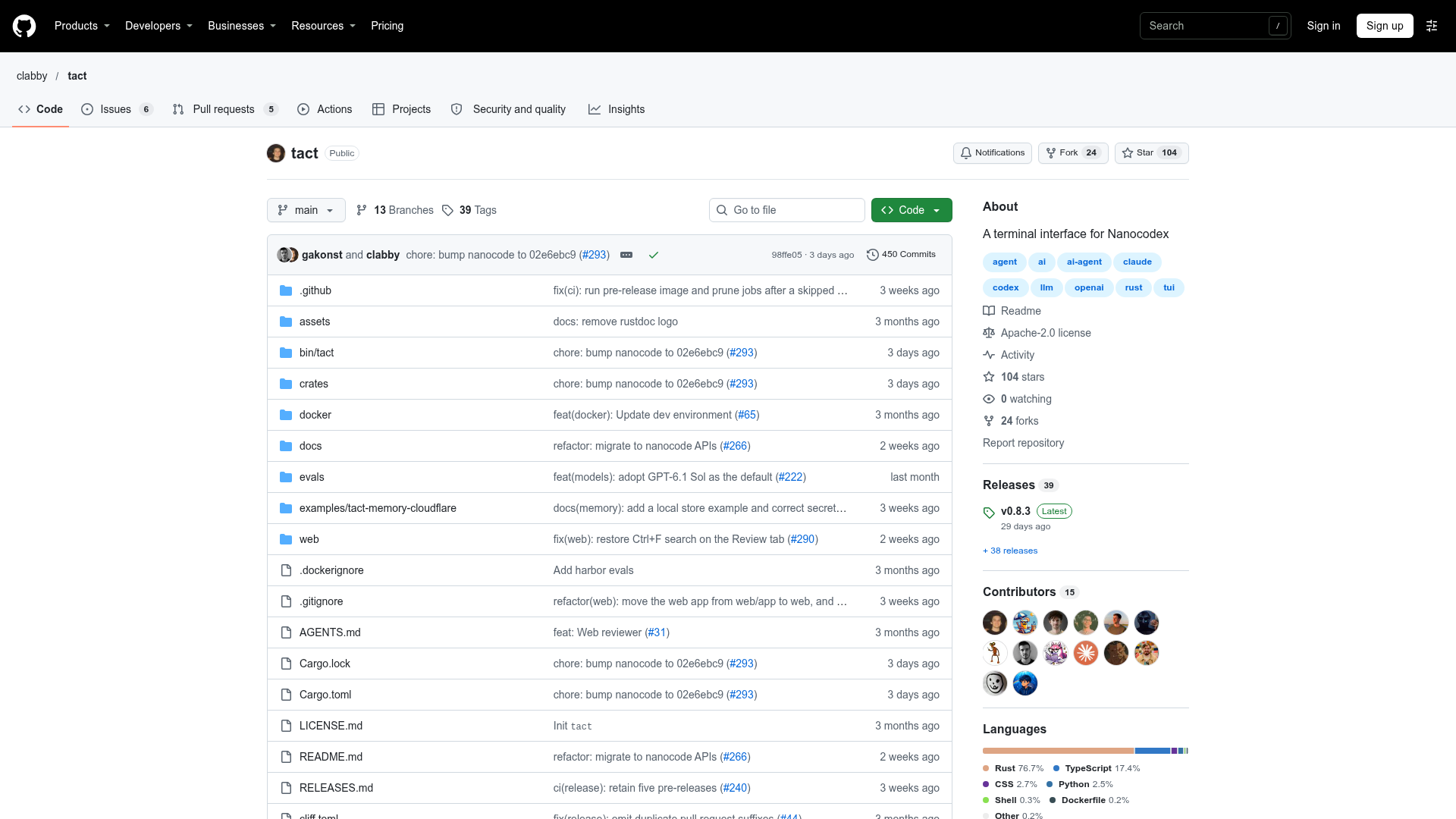
Task: Open the main branch dropdown
Action: [306, 210]
